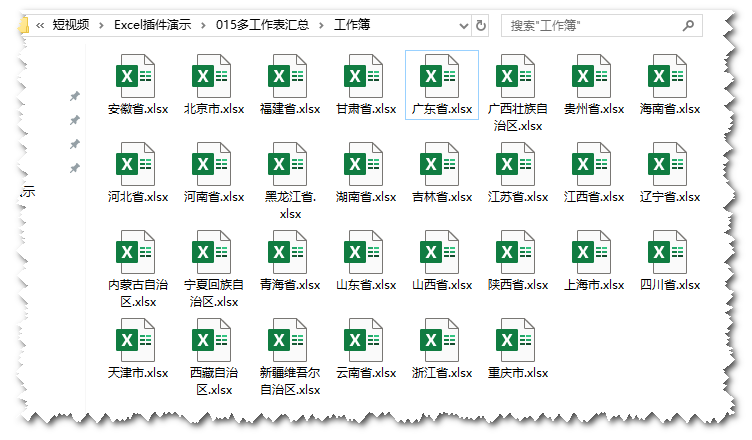Image resolution: width=752 pixels, height=440 pixels.
Task: Expand the chevron after 015多工作表汇总
Action: [x=321, y=25]
